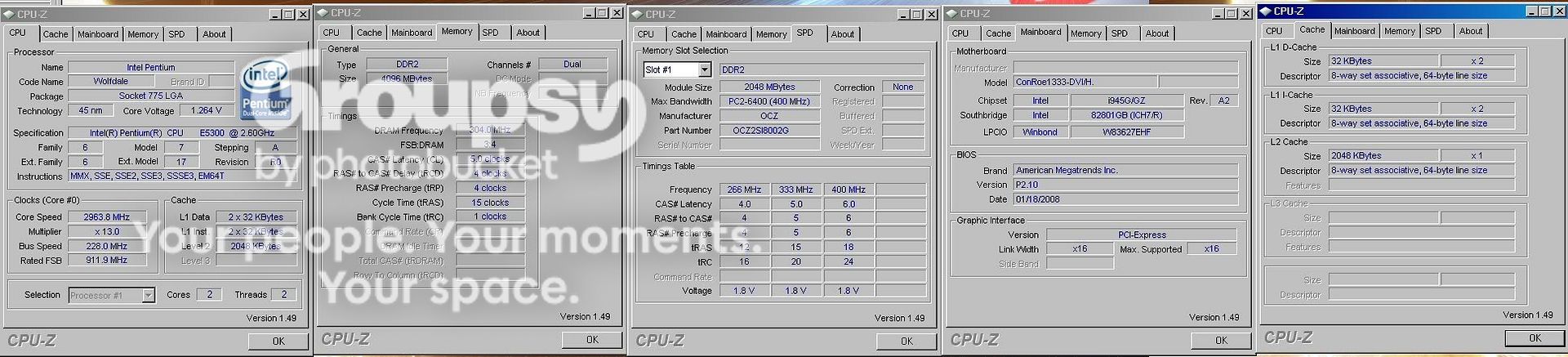Click the CPU-Z title icon of the Cache-tab window
The height and width of the screenshot is (357, 1568).
pos(1266,11)
